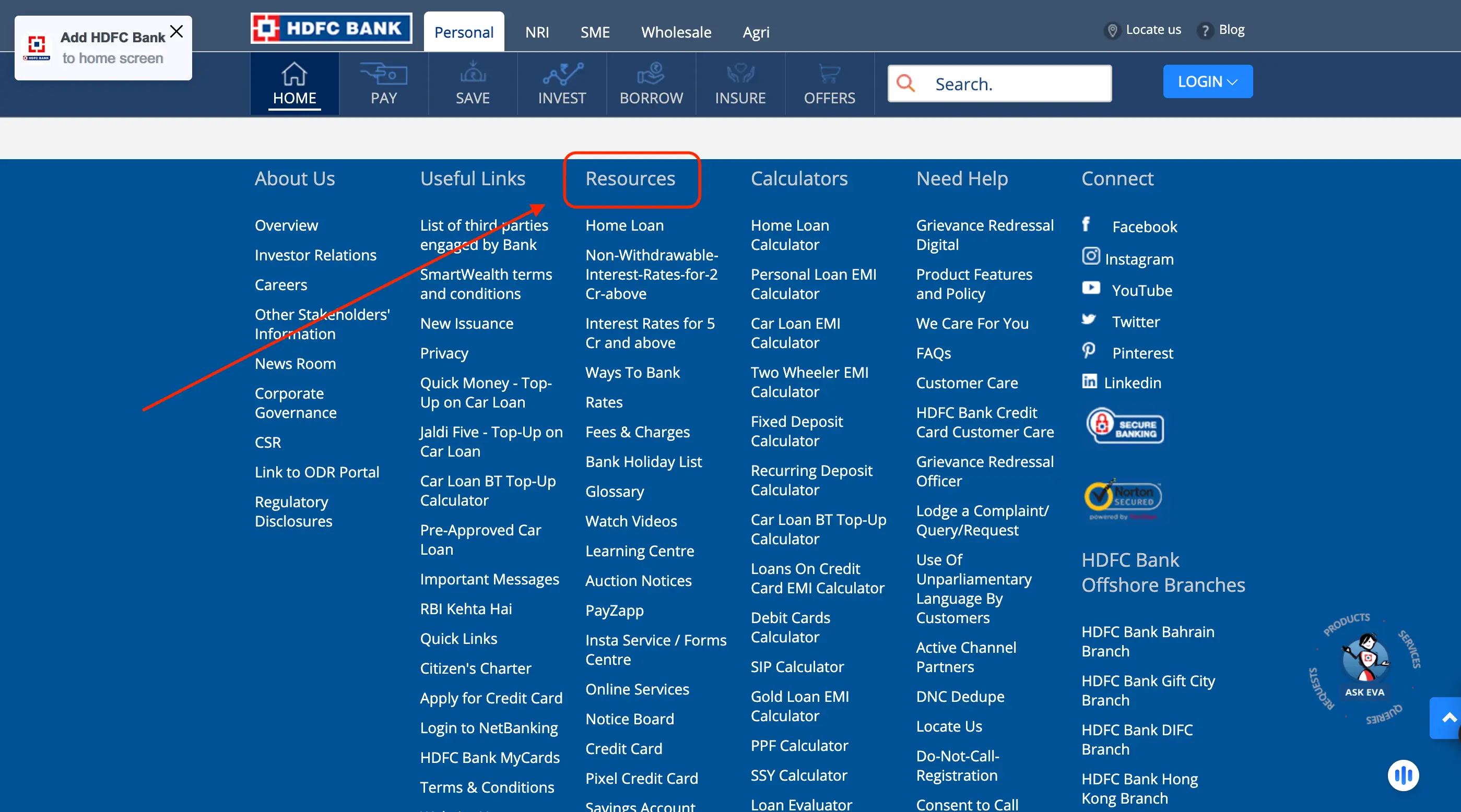Open the Link to ODR Portal

tap(316, 472)
